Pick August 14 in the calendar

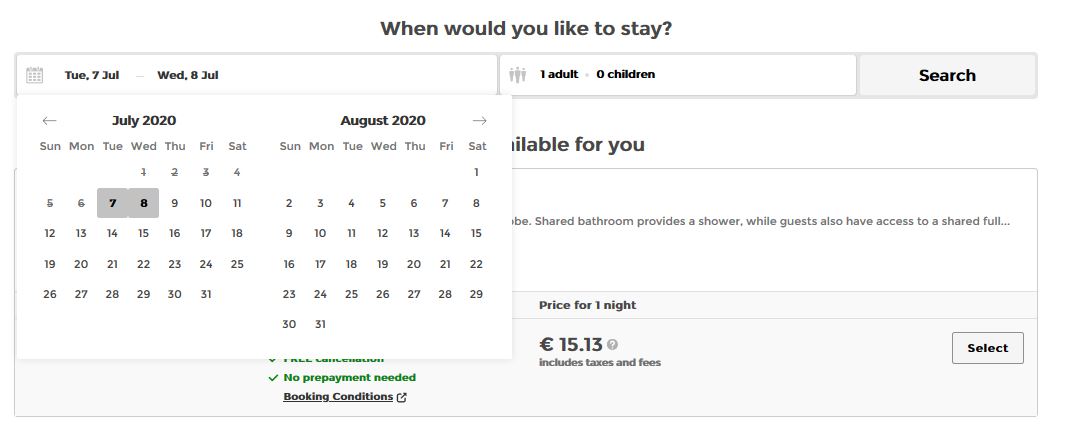click(445, 233)
